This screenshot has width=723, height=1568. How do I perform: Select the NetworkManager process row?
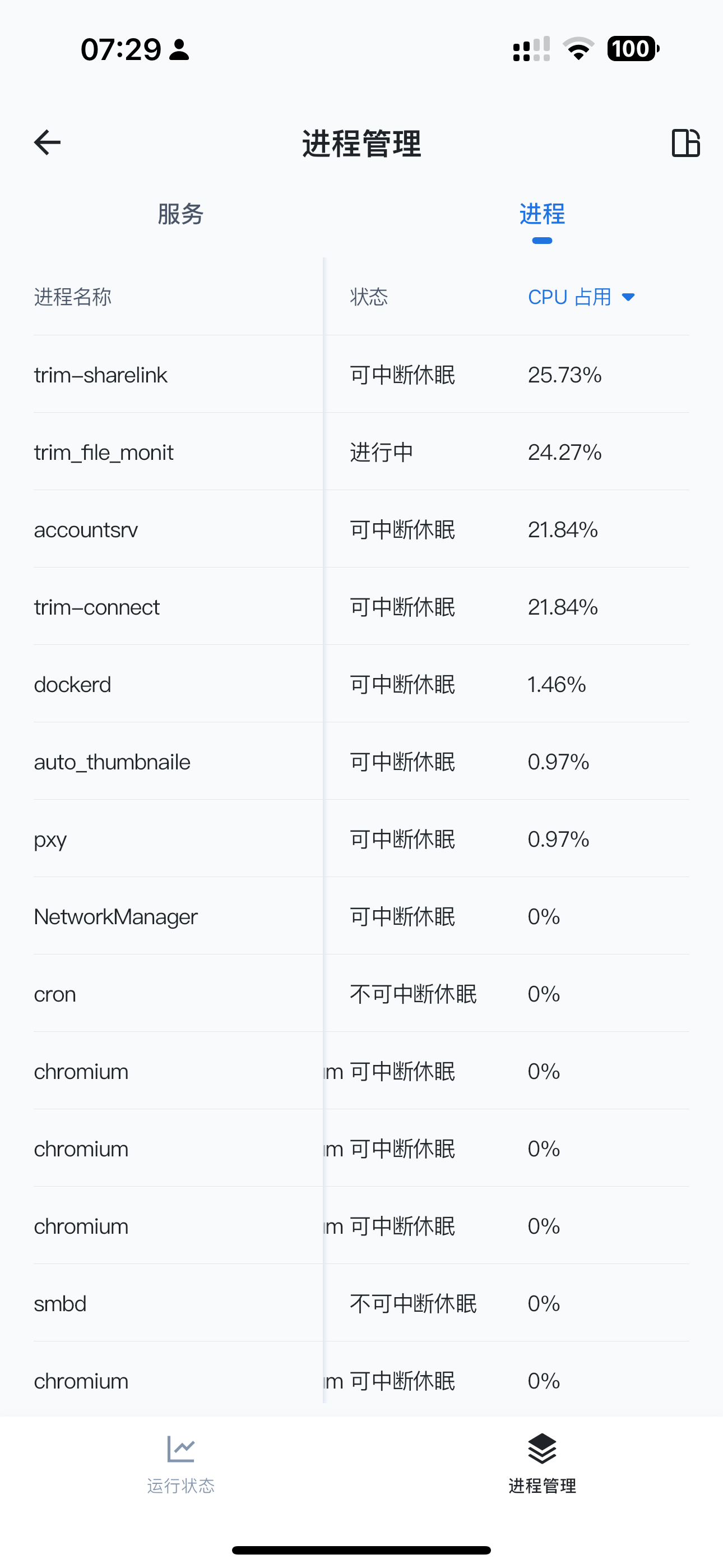[361, 916]
